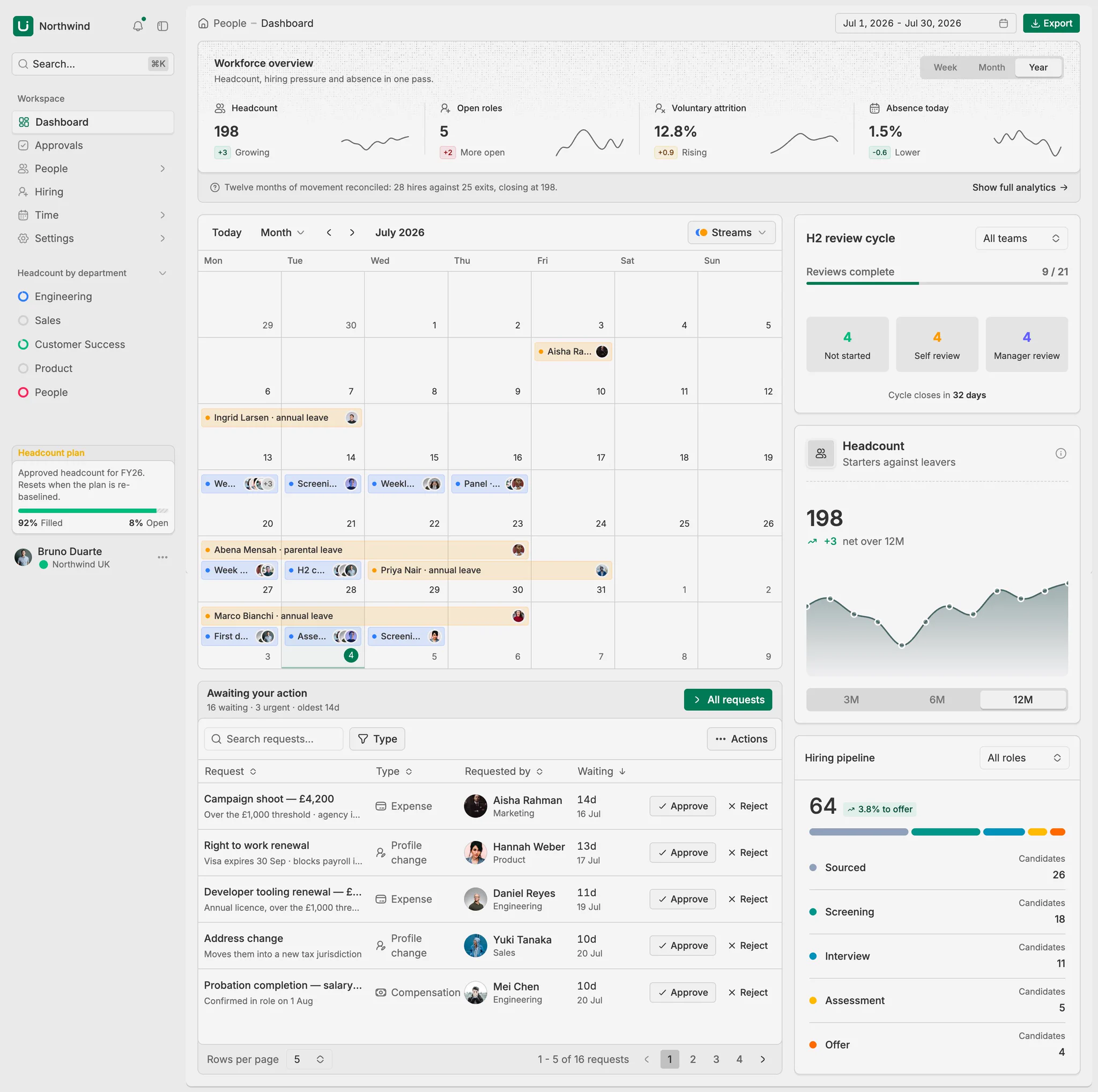This screenshot has height=1092, width=1098.
Task: Select the 3M headcount range tab
Action: [850, 699]
